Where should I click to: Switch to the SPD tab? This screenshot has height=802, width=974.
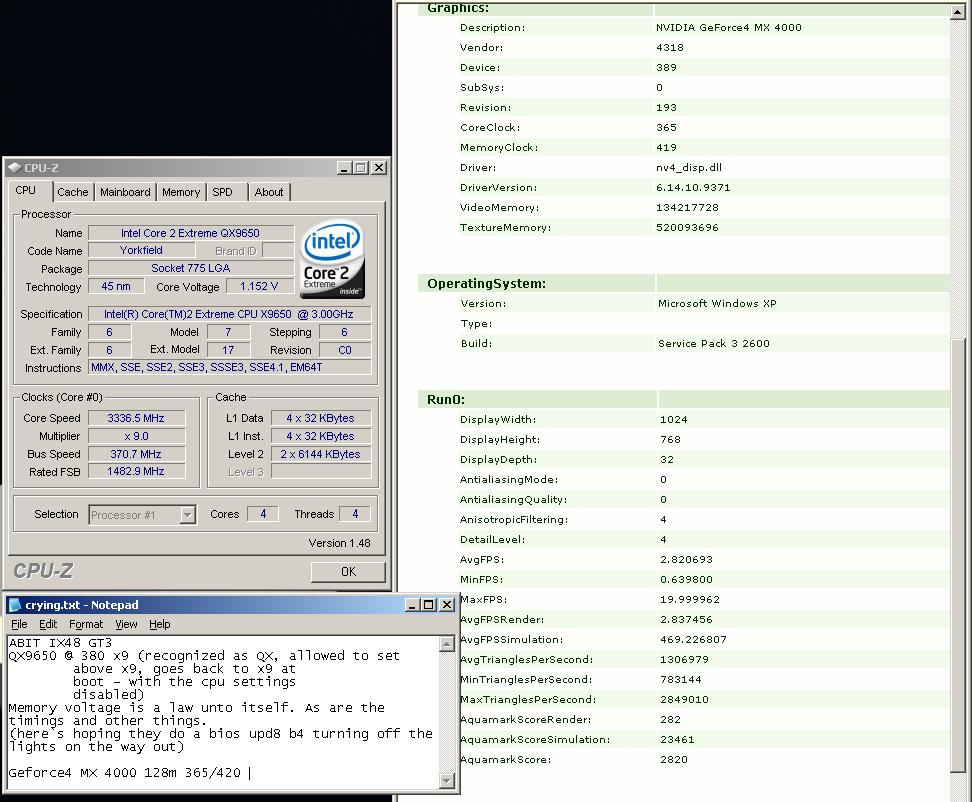pyautogui.click(x=222, y=192)
